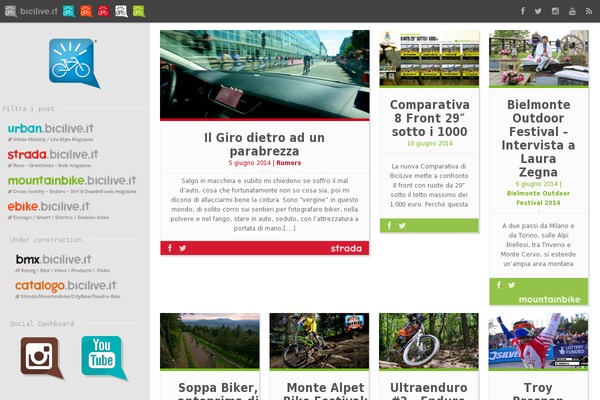
Task: Share Bielmonte Outdoor Festival article on Facebook
Action: coord(499,285)
